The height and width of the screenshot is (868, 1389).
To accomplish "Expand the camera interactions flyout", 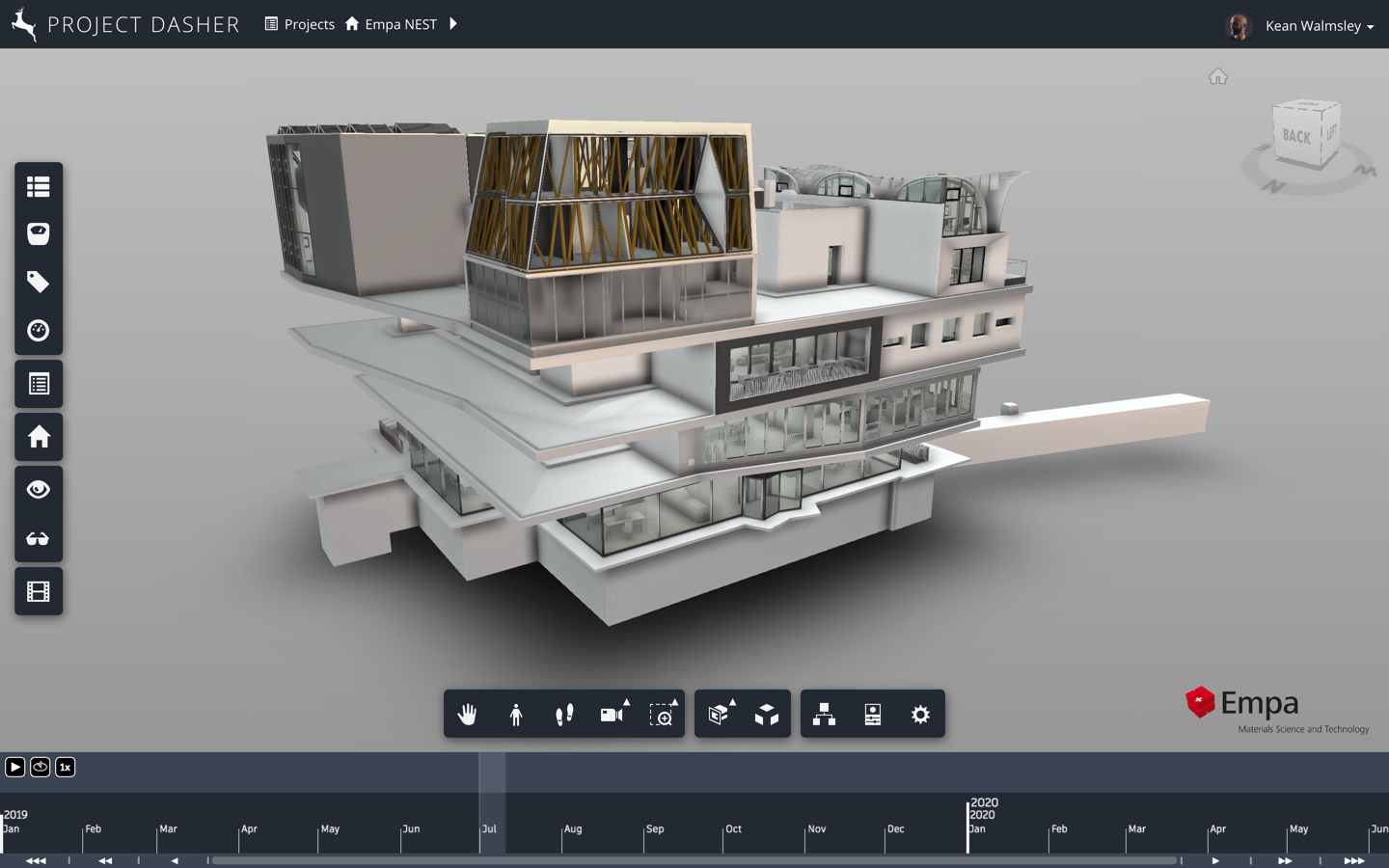I will [613, 715].
